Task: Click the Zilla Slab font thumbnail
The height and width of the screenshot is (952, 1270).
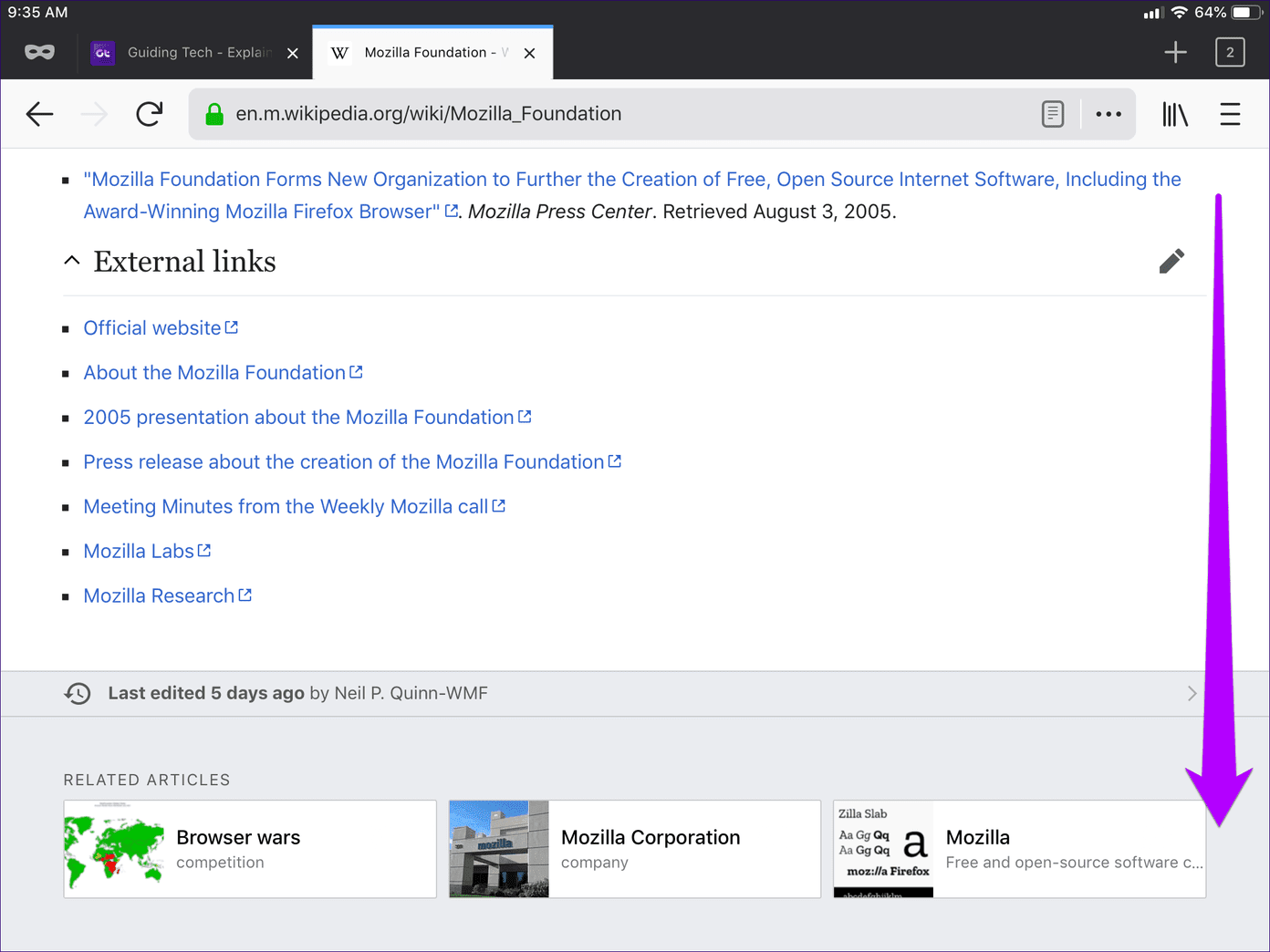Action: pos(883,849)
